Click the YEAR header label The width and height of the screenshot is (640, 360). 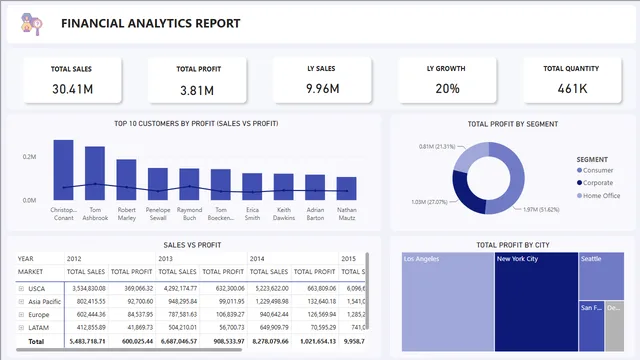point(25,259)
